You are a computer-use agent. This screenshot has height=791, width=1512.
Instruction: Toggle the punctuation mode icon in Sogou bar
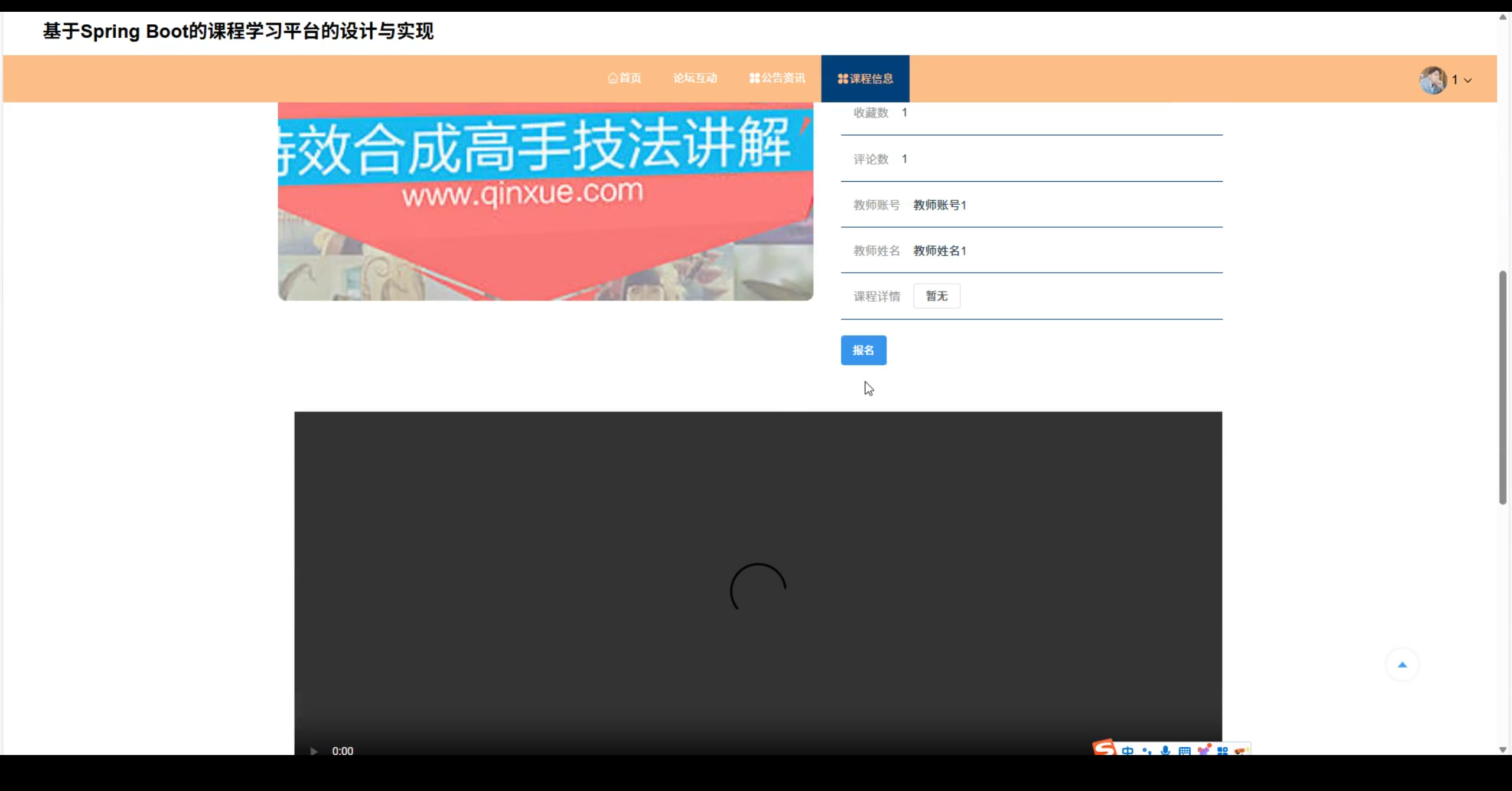point(1146,751)
